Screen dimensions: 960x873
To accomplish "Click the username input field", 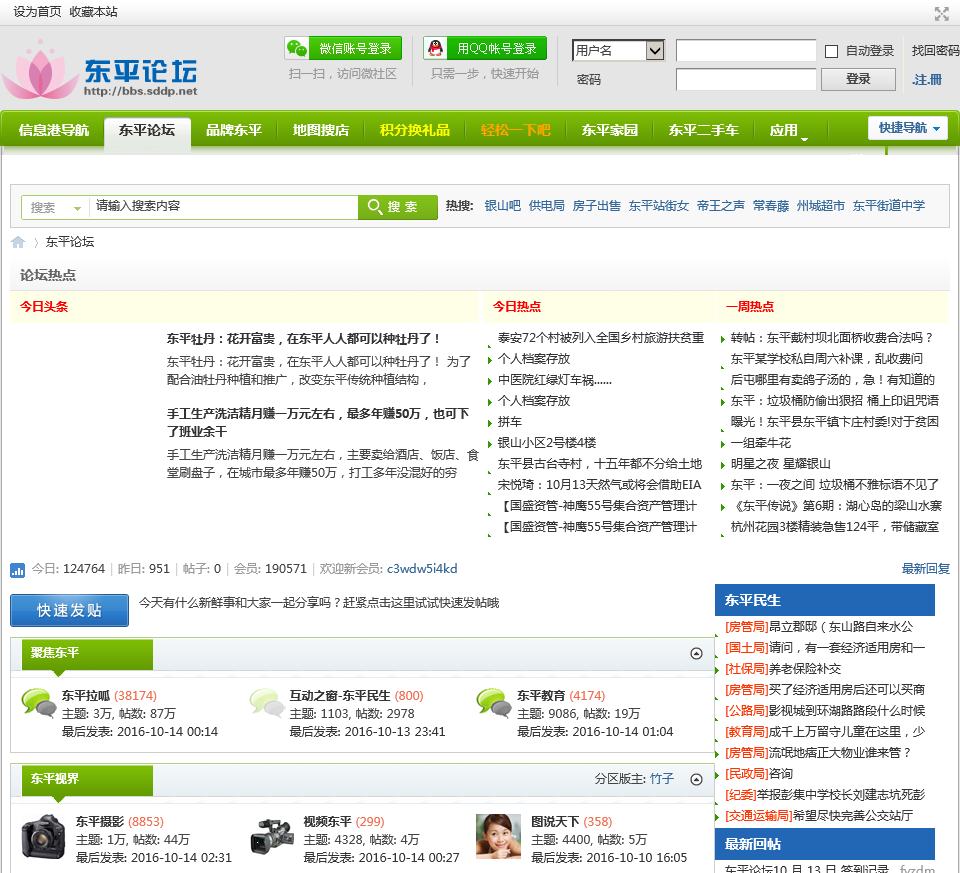I will (x=746, y=51).
